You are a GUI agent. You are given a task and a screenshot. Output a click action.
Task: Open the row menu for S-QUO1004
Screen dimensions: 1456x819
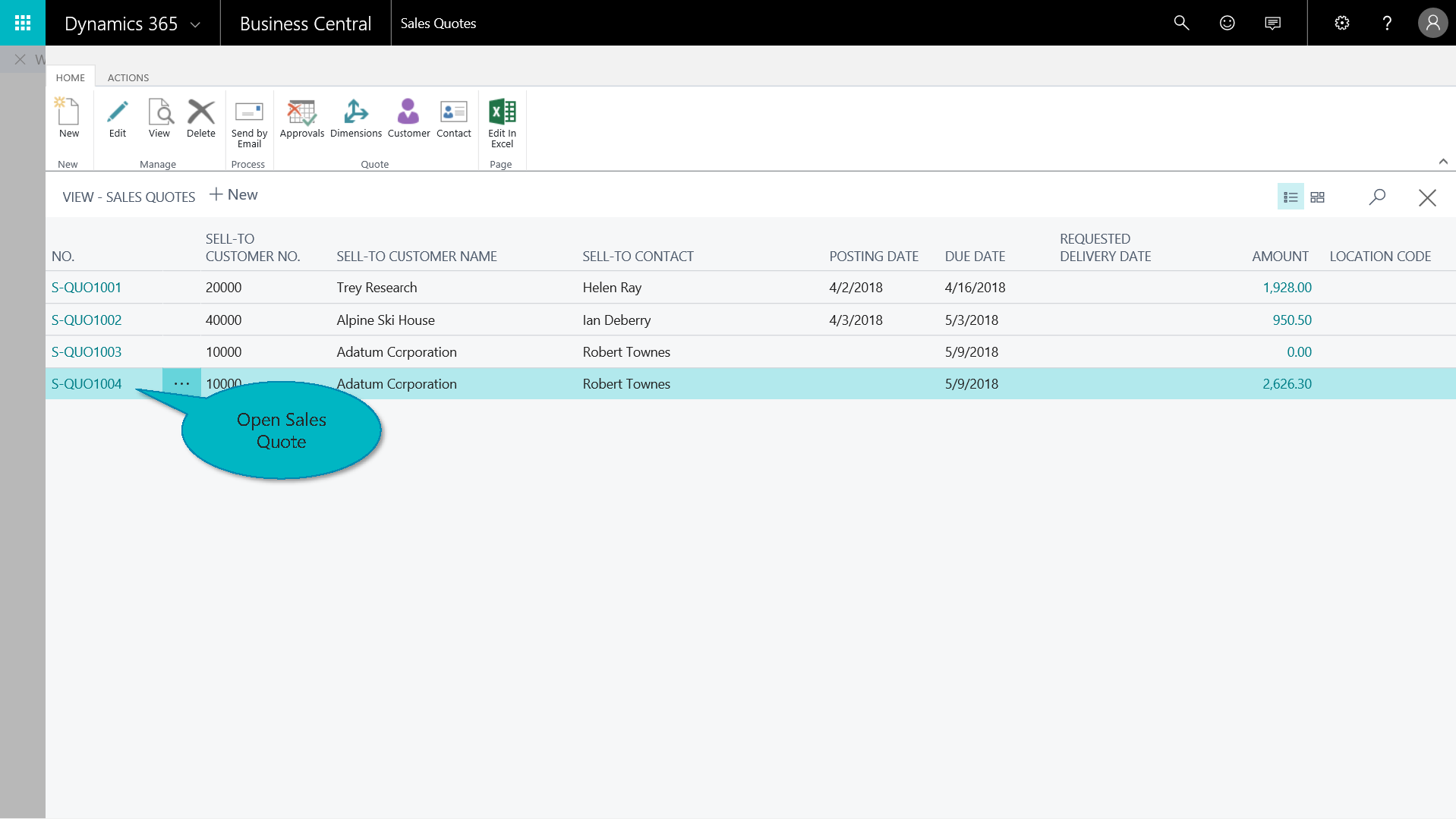pos(181,384)
